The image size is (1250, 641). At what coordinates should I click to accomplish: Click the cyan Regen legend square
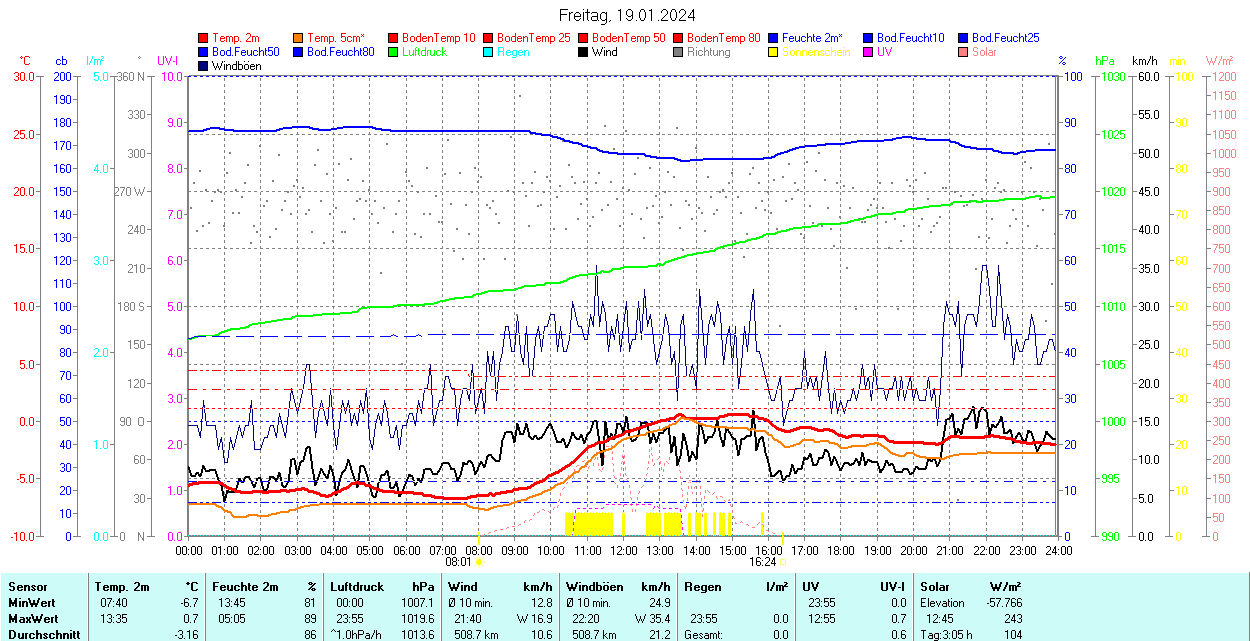pyautogui.click(x=489, y=52)
